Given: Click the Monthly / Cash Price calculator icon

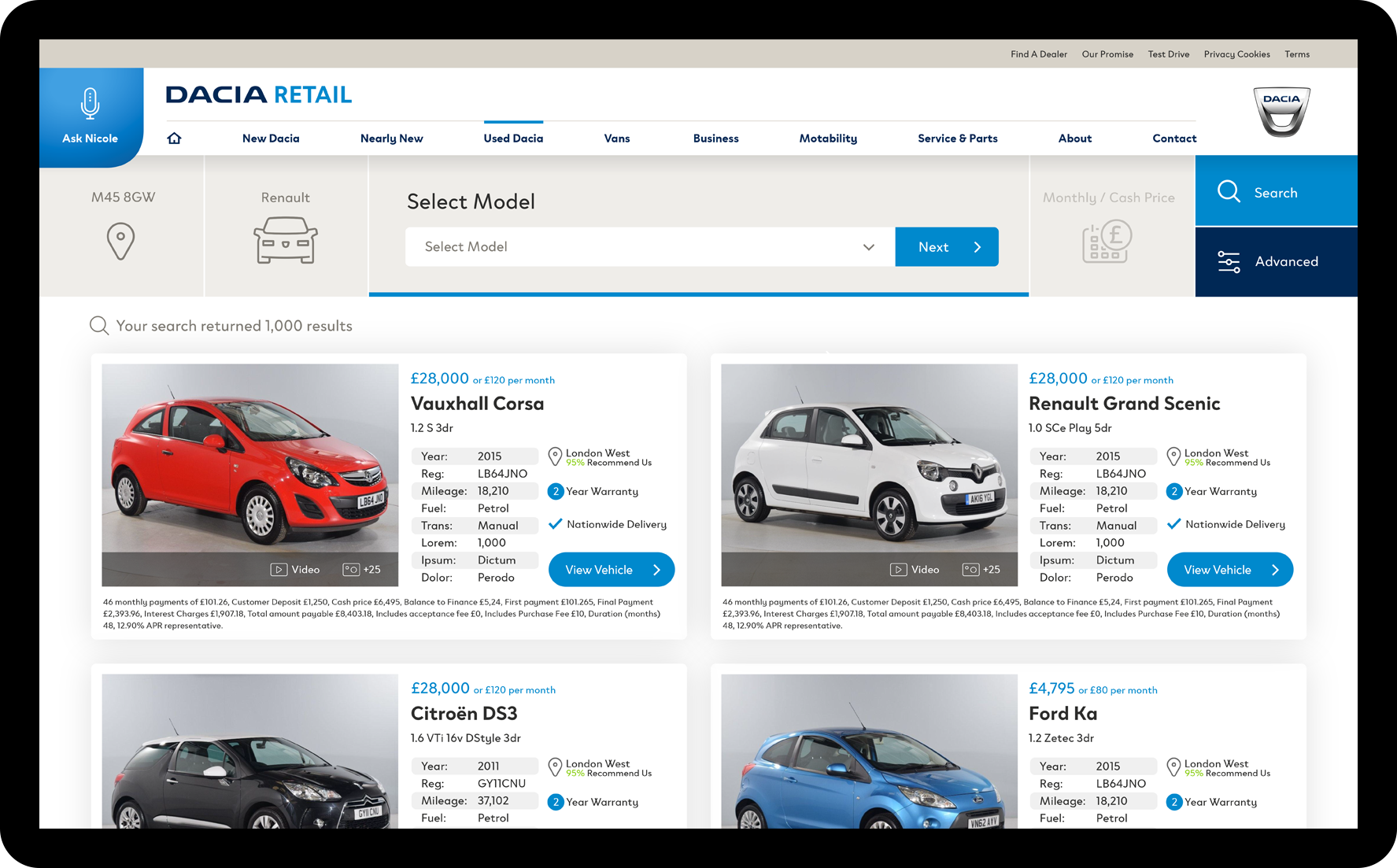Looking at the screenshot, I should tap(1107, 241).
